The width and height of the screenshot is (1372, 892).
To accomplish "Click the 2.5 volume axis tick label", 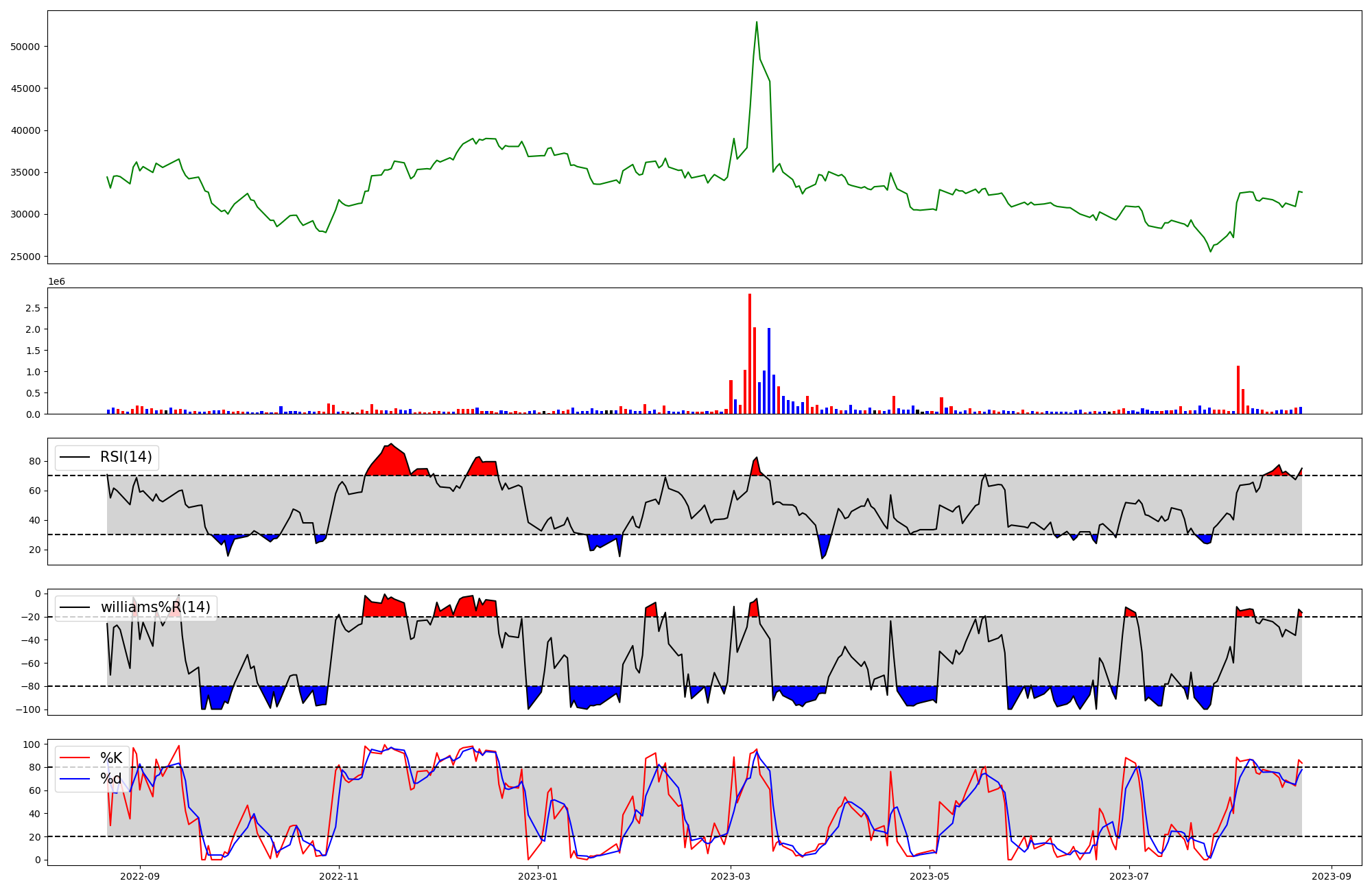I will coord(33,308).
